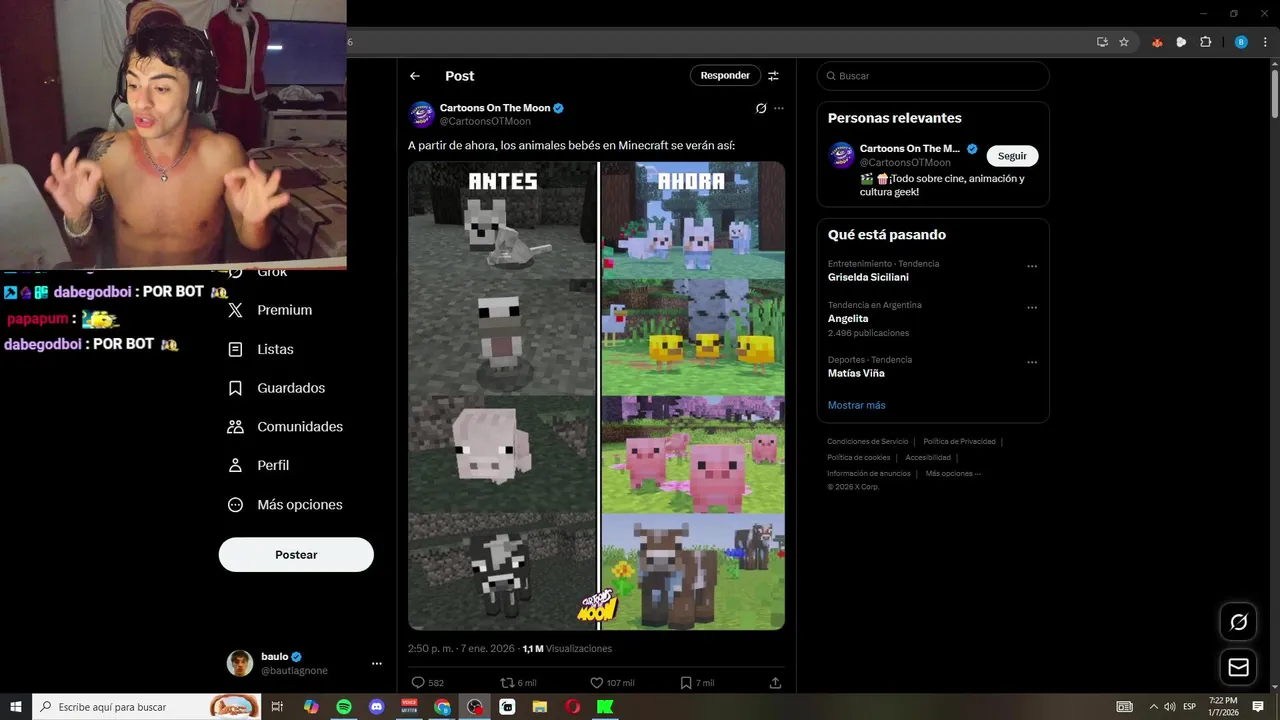This screenshot has height=720, width=1280.
Task: Click the Responder button
Action: [x=725, y=76]
